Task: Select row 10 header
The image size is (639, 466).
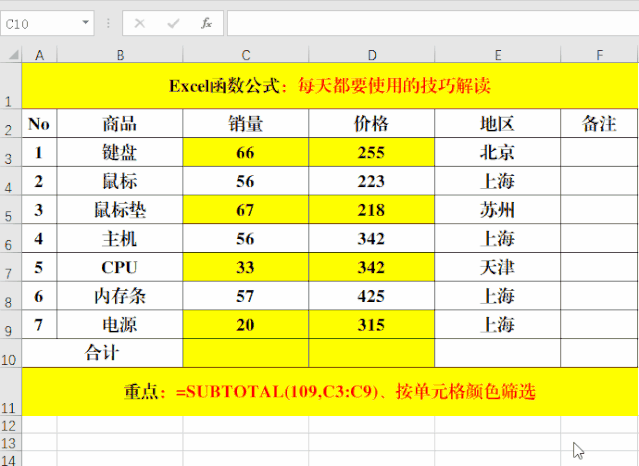Action: (11, 353)
